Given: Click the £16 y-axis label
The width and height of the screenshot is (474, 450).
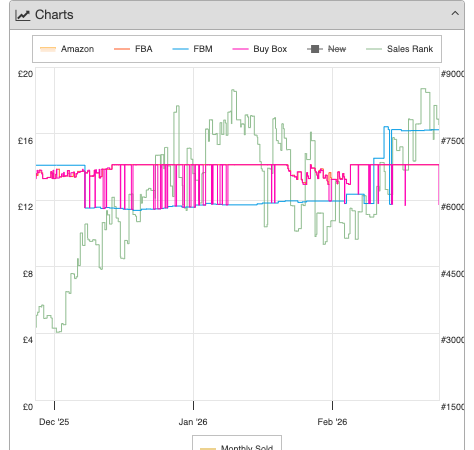Looking at the screenshot, I should point(26,141).
